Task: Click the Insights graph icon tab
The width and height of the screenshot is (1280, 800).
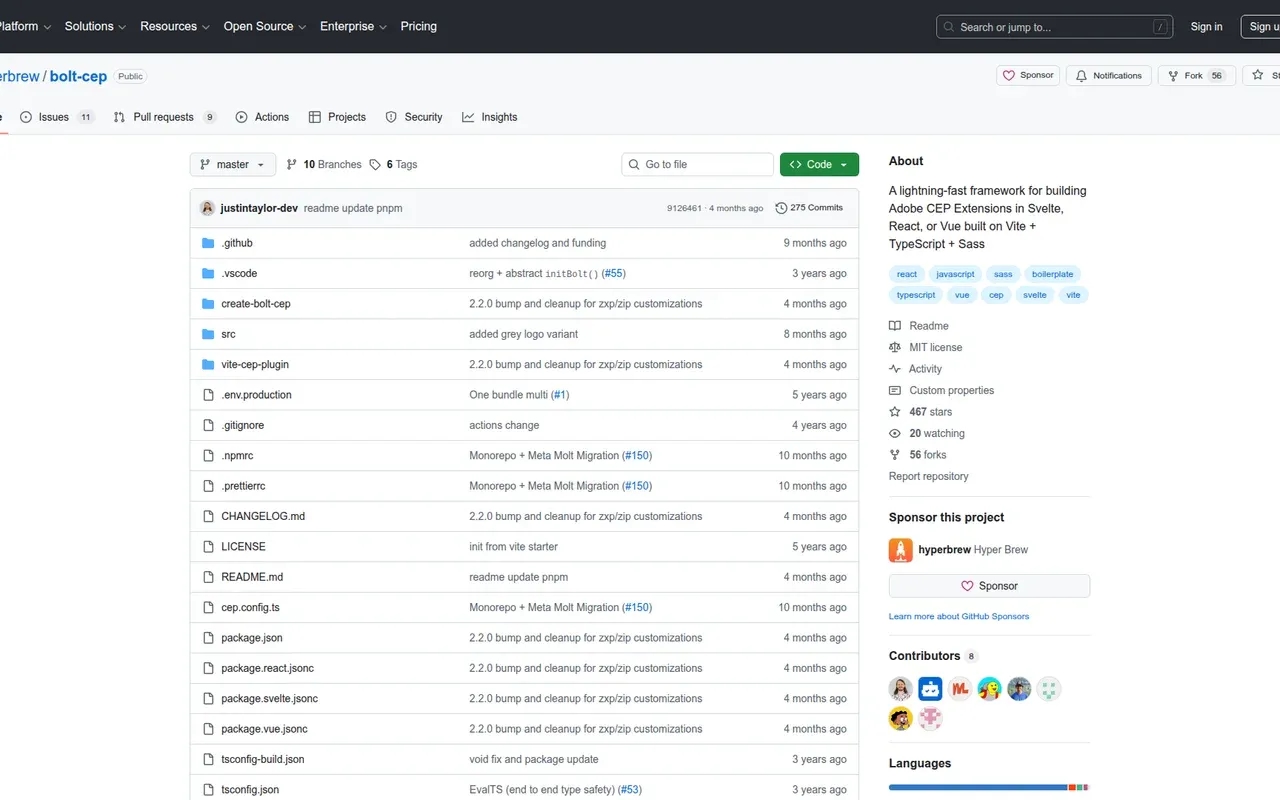Action: click(x=468, y=117)
